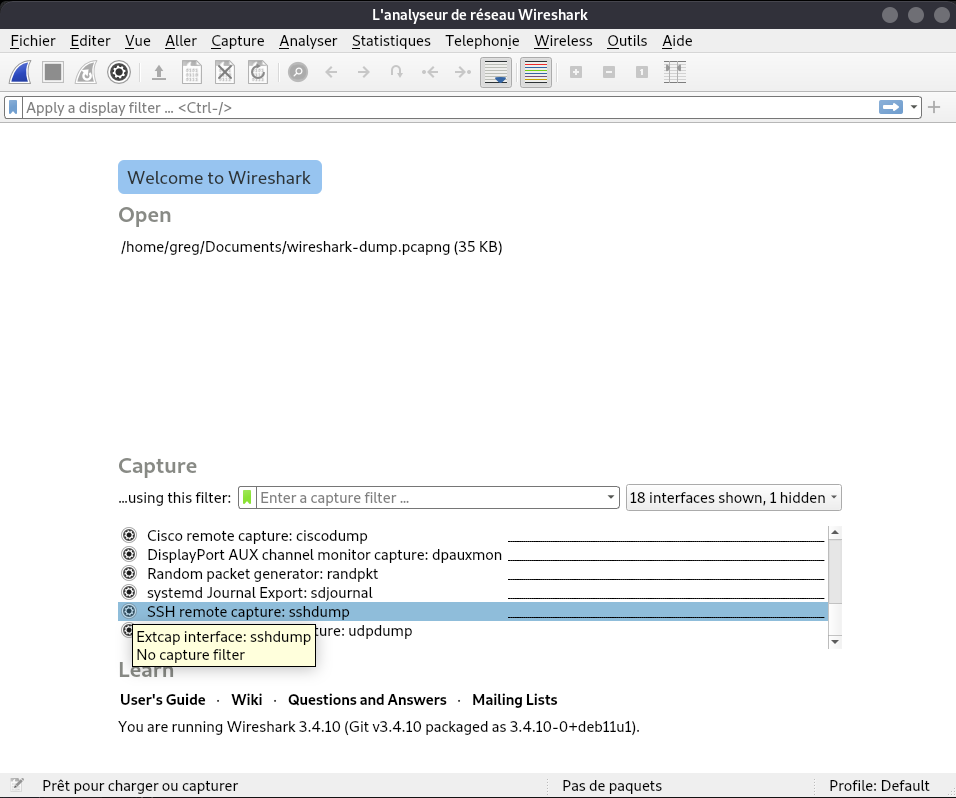Viewport: 956px width, 798px height.
Task: Add a display filter button with the plus icon
Action: tap(935, 107)
